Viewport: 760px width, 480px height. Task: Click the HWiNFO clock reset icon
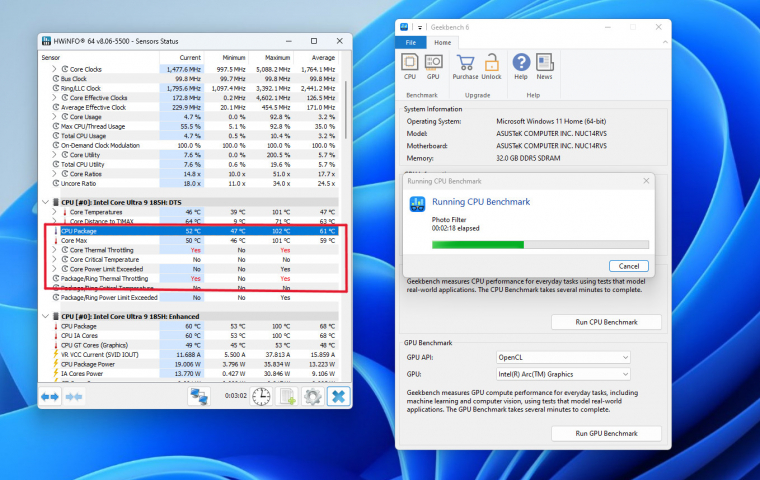point(261,396)
